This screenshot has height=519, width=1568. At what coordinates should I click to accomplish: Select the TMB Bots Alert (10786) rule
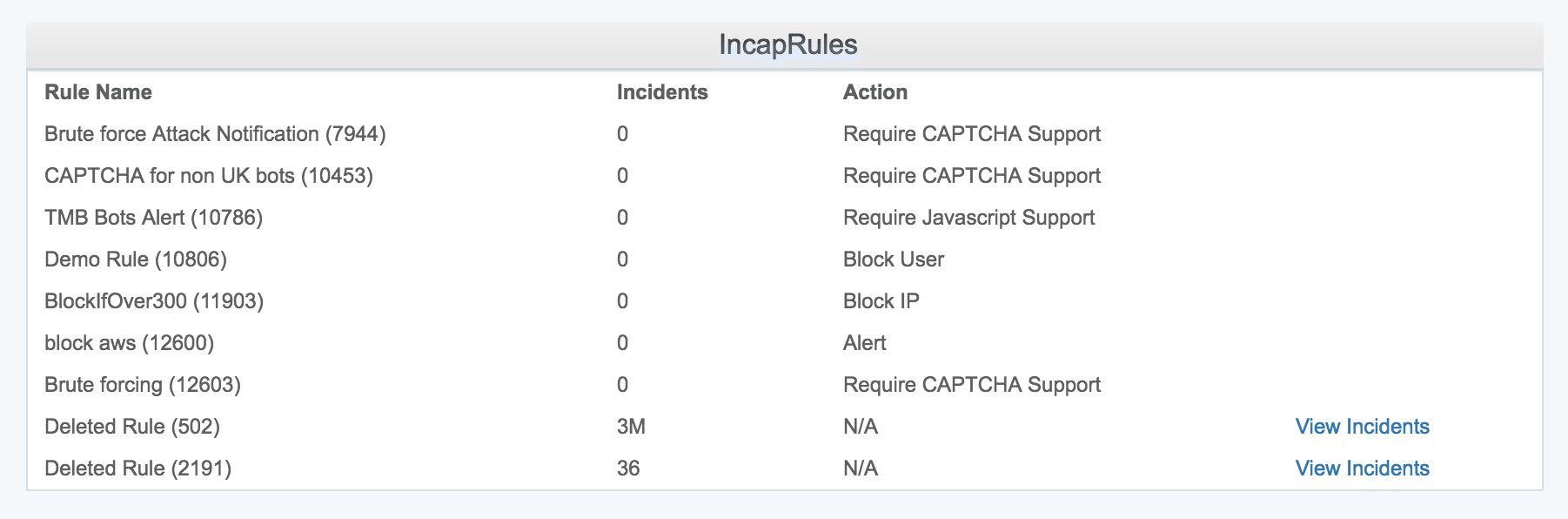(153, 218)
